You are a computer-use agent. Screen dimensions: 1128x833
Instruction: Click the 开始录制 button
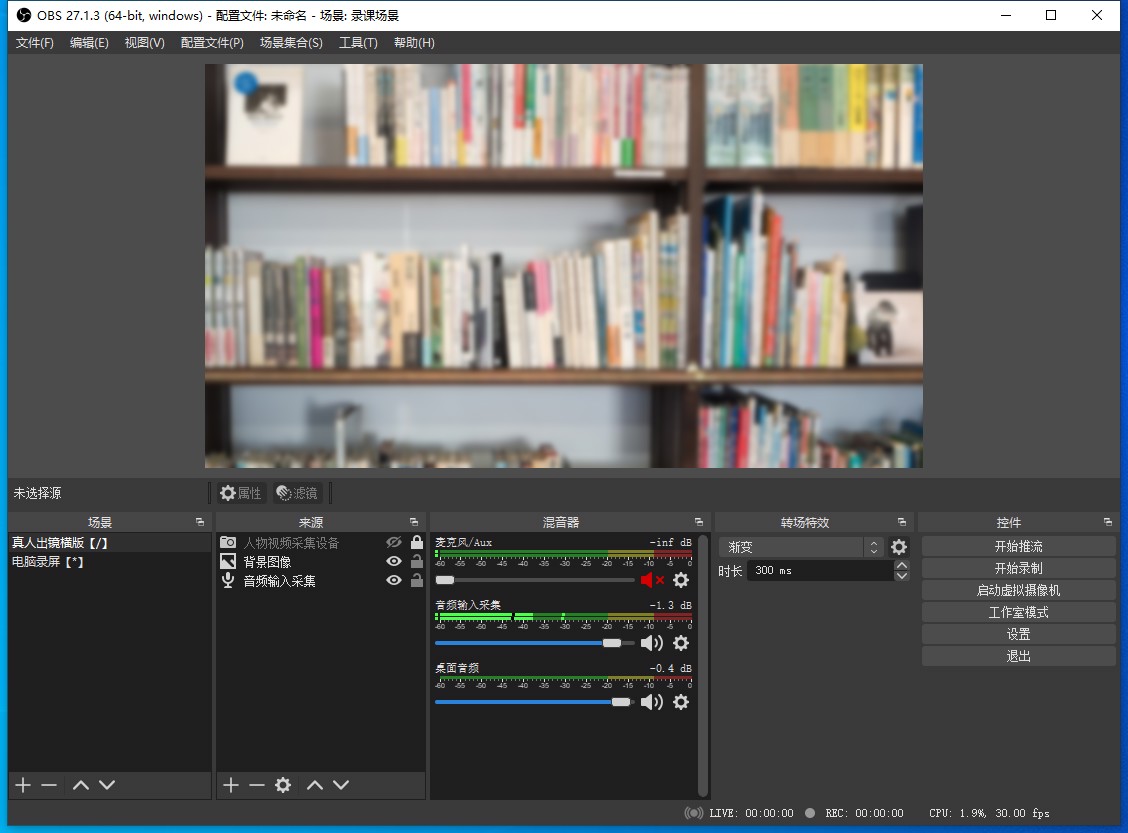(1018, 568)
